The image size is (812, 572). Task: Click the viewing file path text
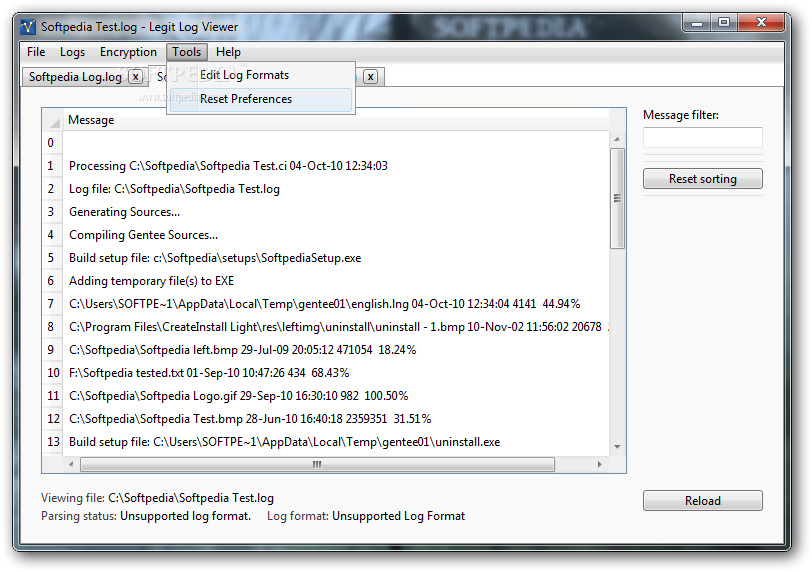(191, 498)
